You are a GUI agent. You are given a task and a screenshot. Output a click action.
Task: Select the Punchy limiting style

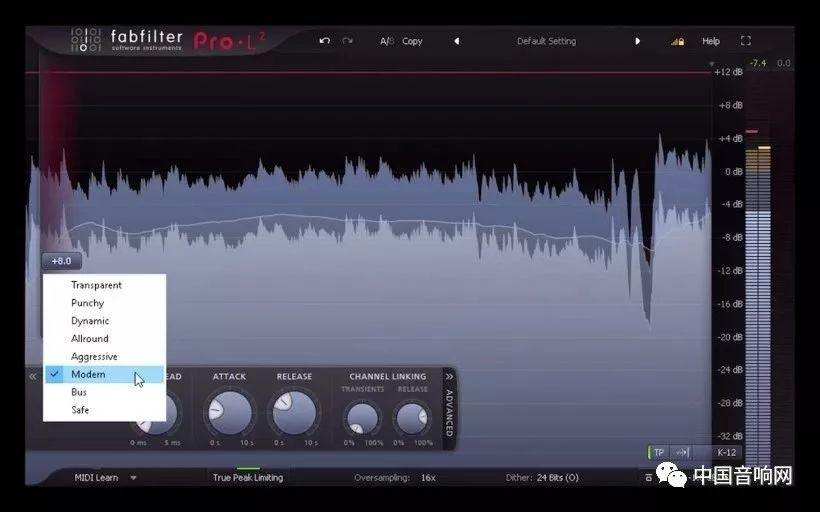click(105, 303)
